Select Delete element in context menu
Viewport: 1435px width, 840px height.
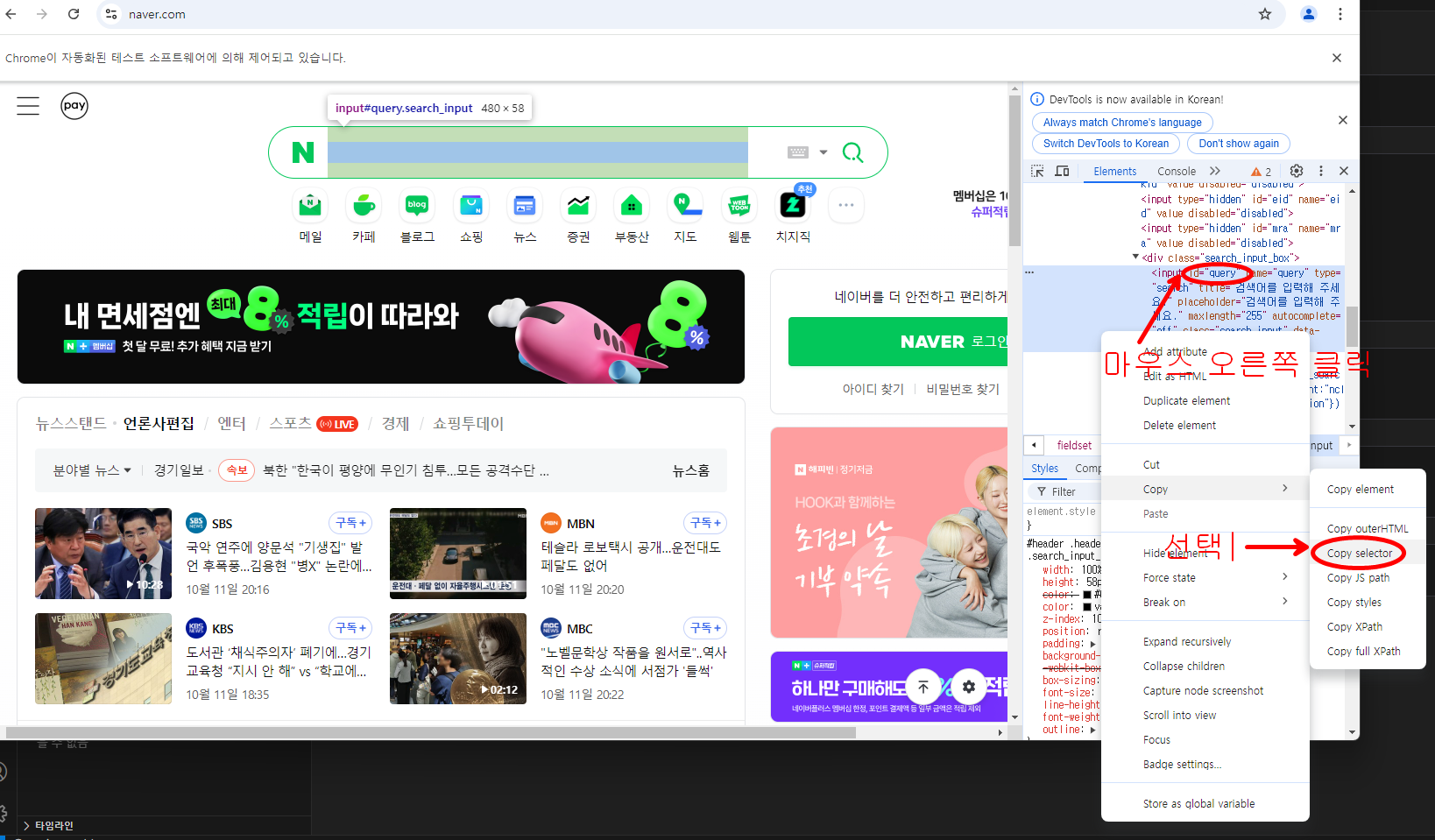[1179, 426]
